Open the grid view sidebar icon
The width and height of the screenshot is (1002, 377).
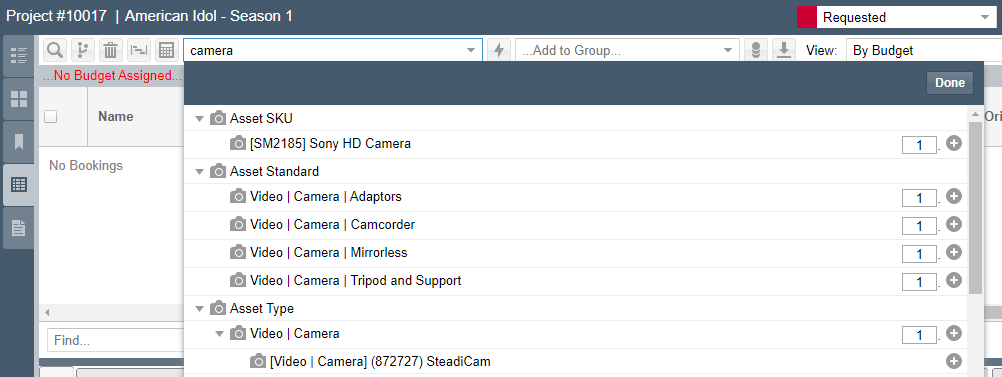coord(19,99)
